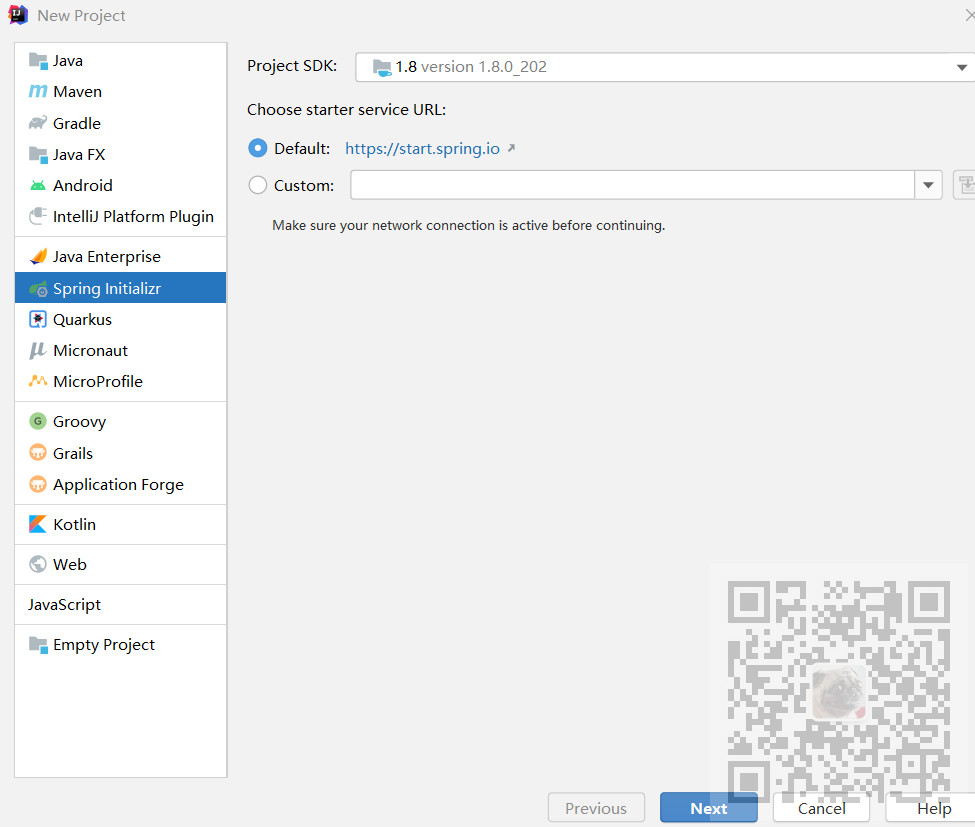Click the Micronaut mu icon

coord(38,350)
